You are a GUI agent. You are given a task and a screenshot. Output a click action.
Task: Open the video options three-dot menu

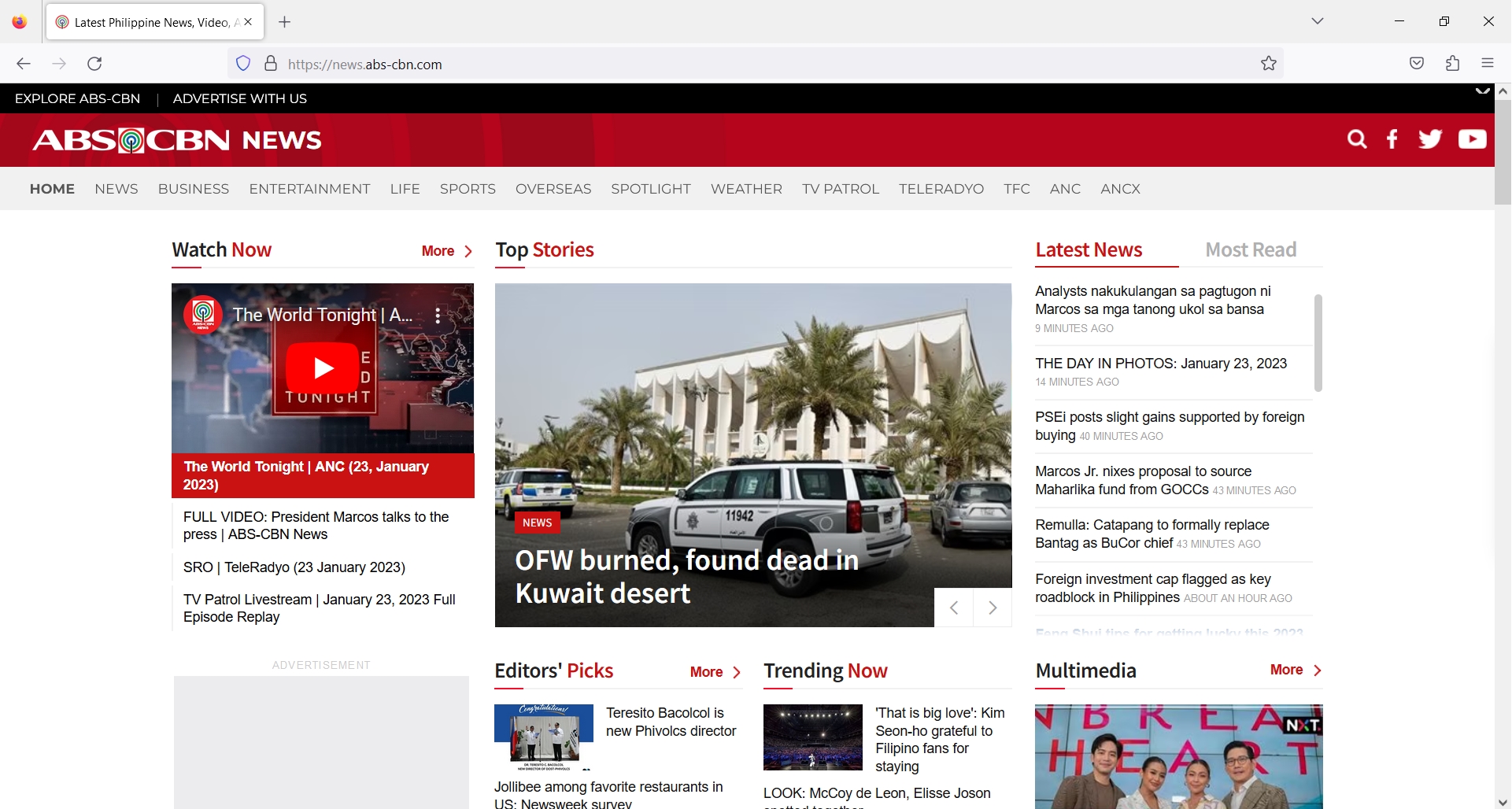[x=438, y=315]
